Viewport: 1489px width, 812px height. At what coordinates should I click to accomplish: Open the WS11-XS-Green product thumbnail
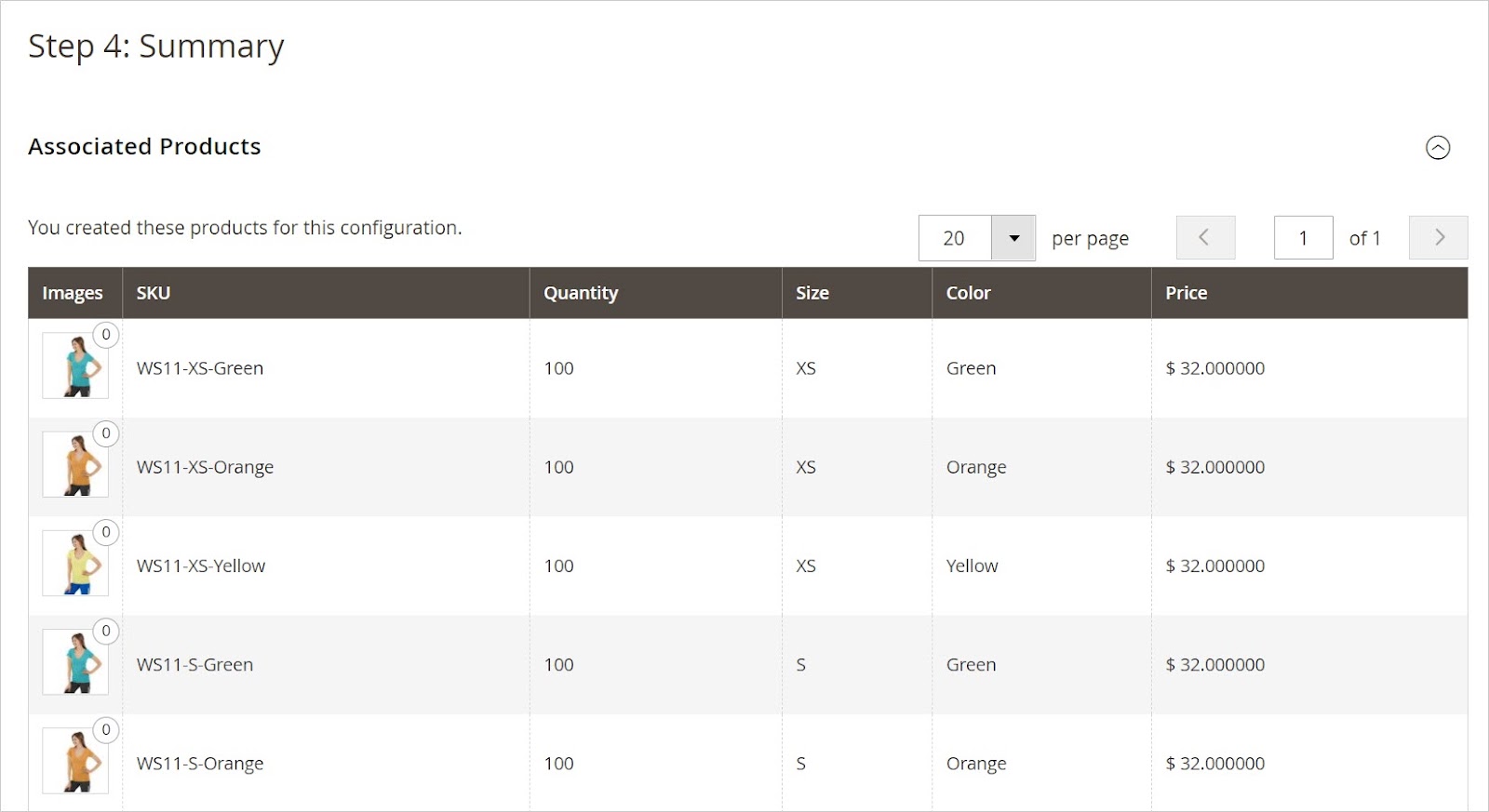coord(75,366)
